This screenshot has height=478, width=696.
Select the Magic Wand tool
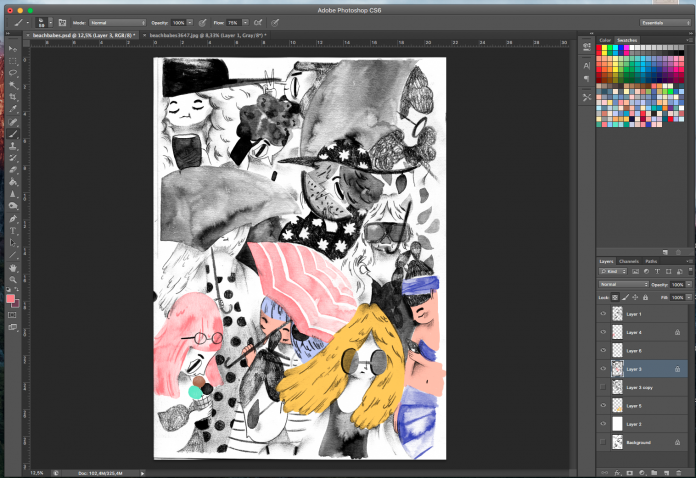(x=12, y=85)
